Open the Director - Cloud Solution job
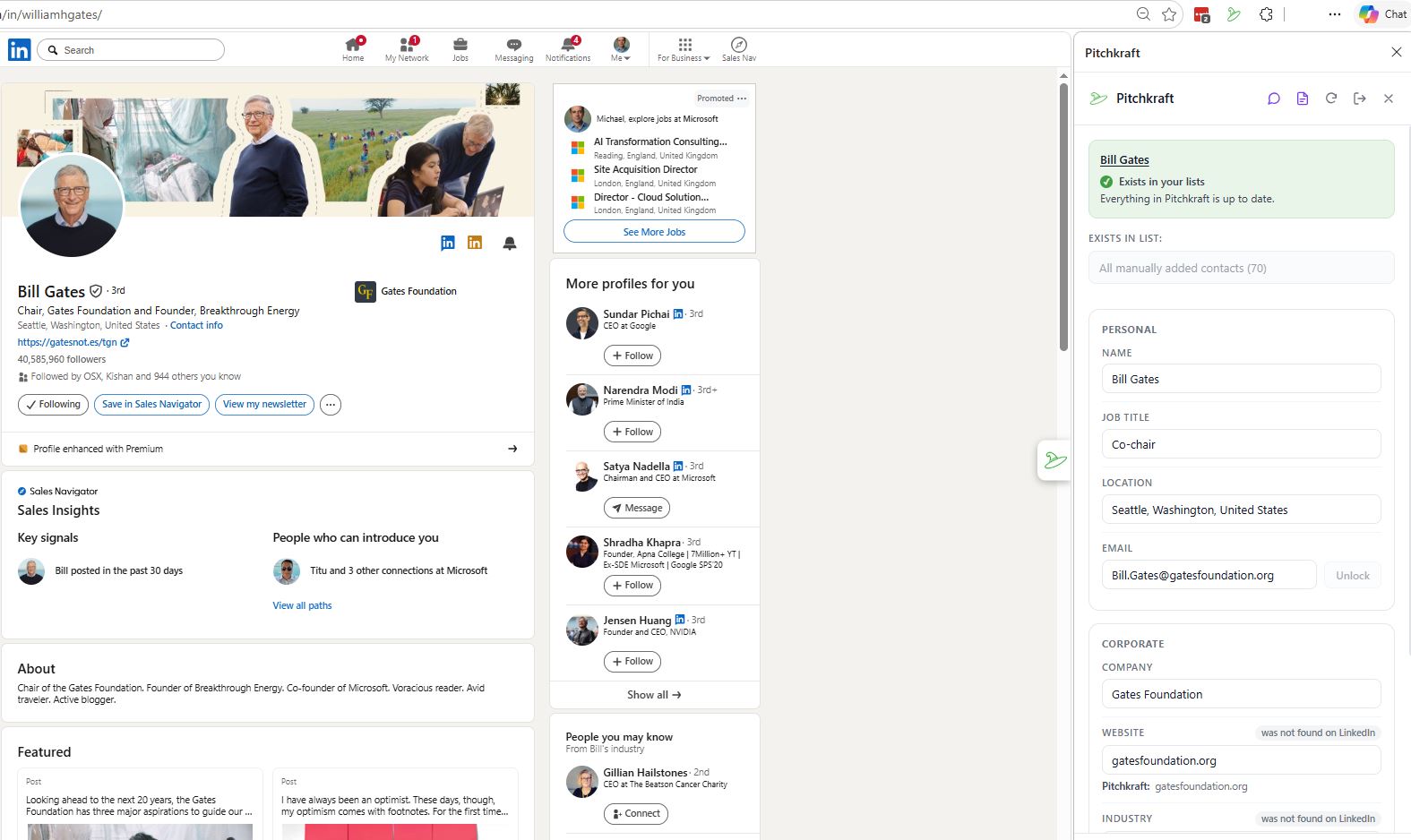 tap(651, 197)
